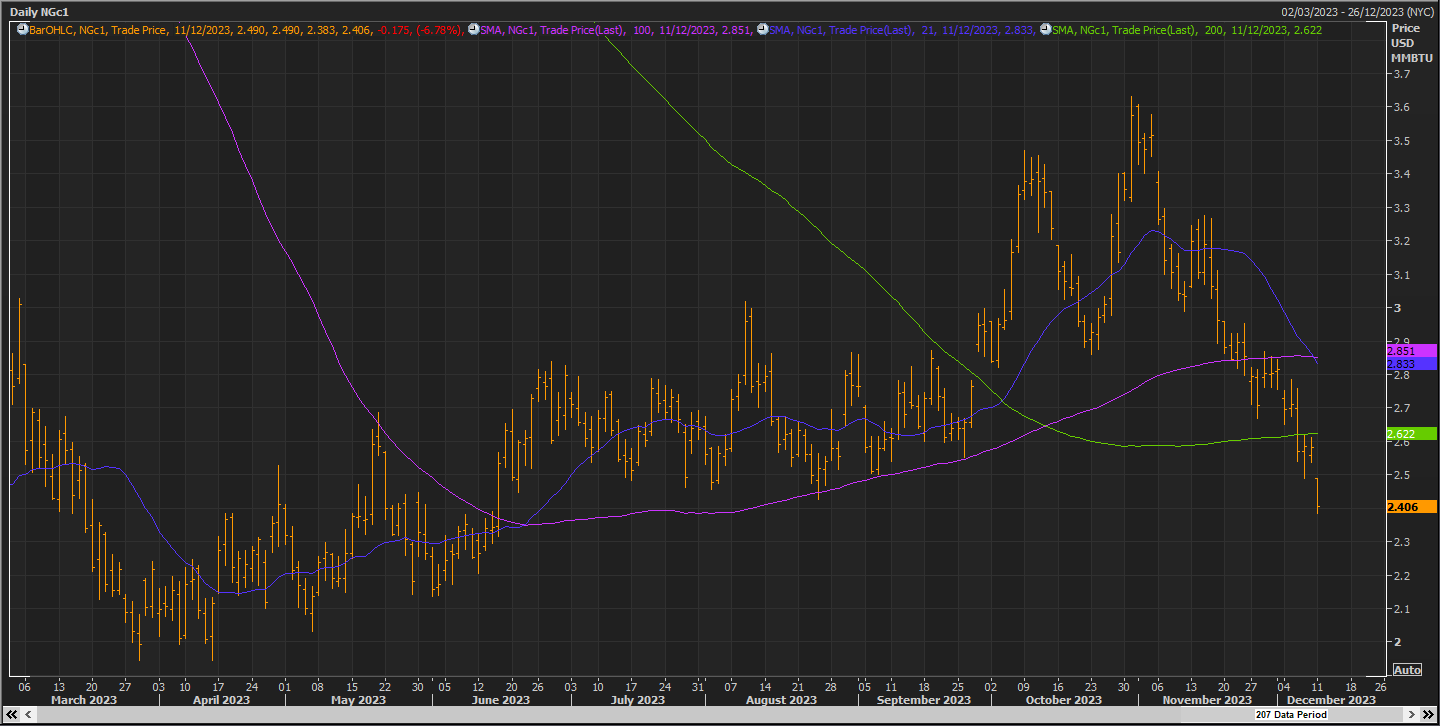Click the 2.7 price axis label

1400,408
